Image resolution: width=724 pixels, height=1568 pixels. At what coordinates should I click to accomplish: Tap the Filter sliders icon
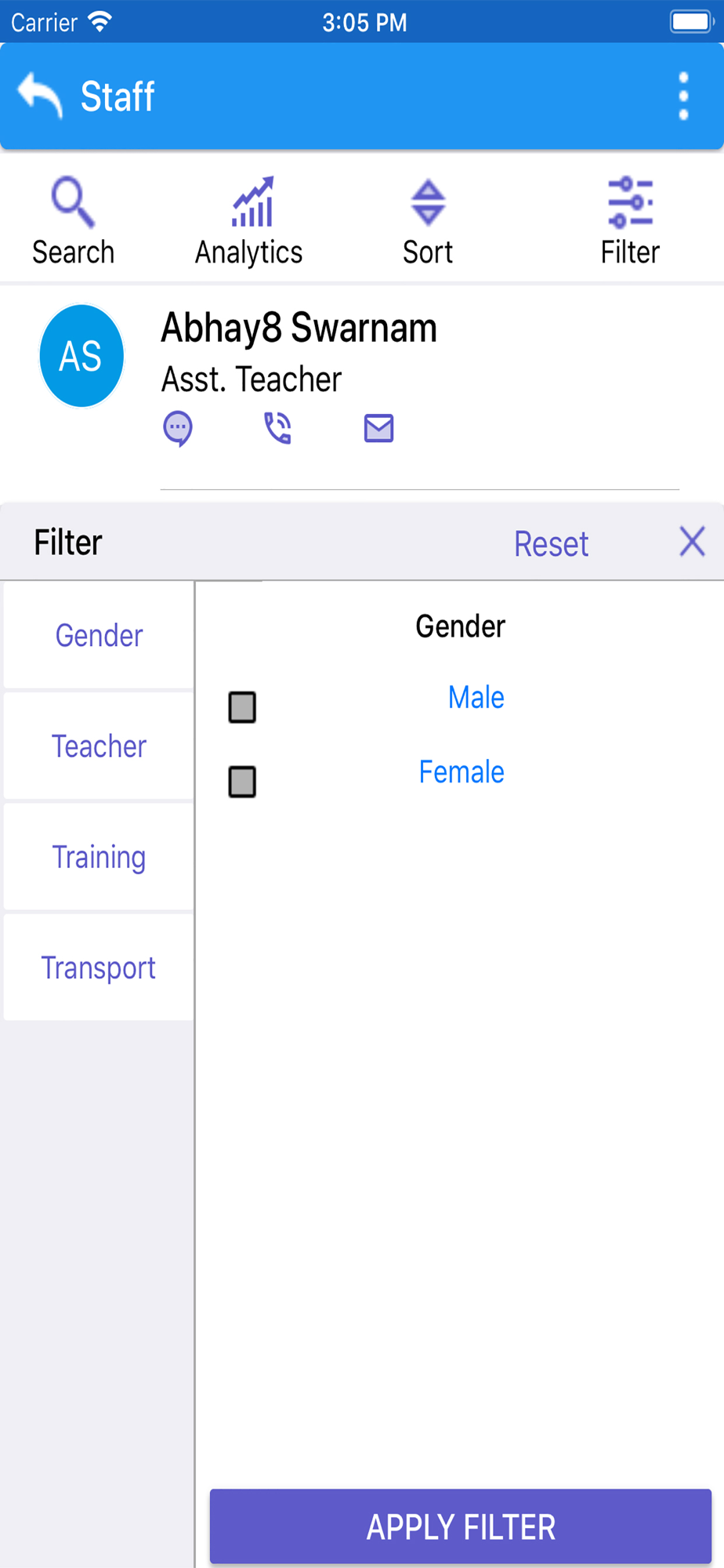pyautogui.click(x=630, y=202)
